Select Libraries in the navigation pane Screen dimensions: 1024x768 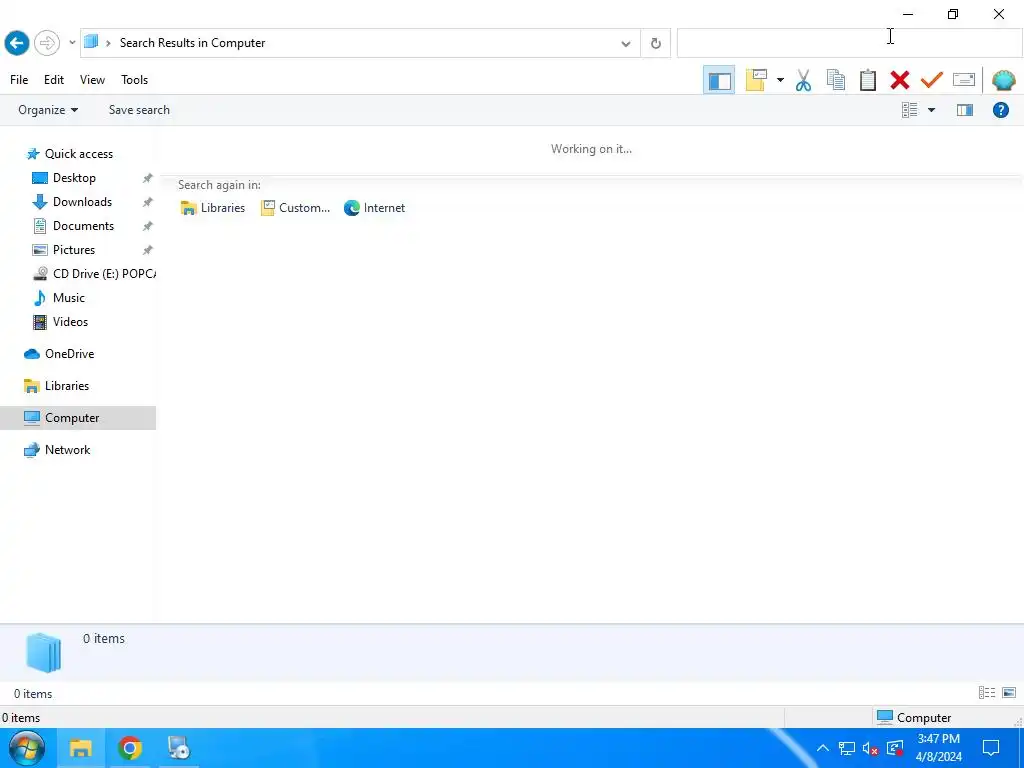pyautogui.click(x=67, y=386)
